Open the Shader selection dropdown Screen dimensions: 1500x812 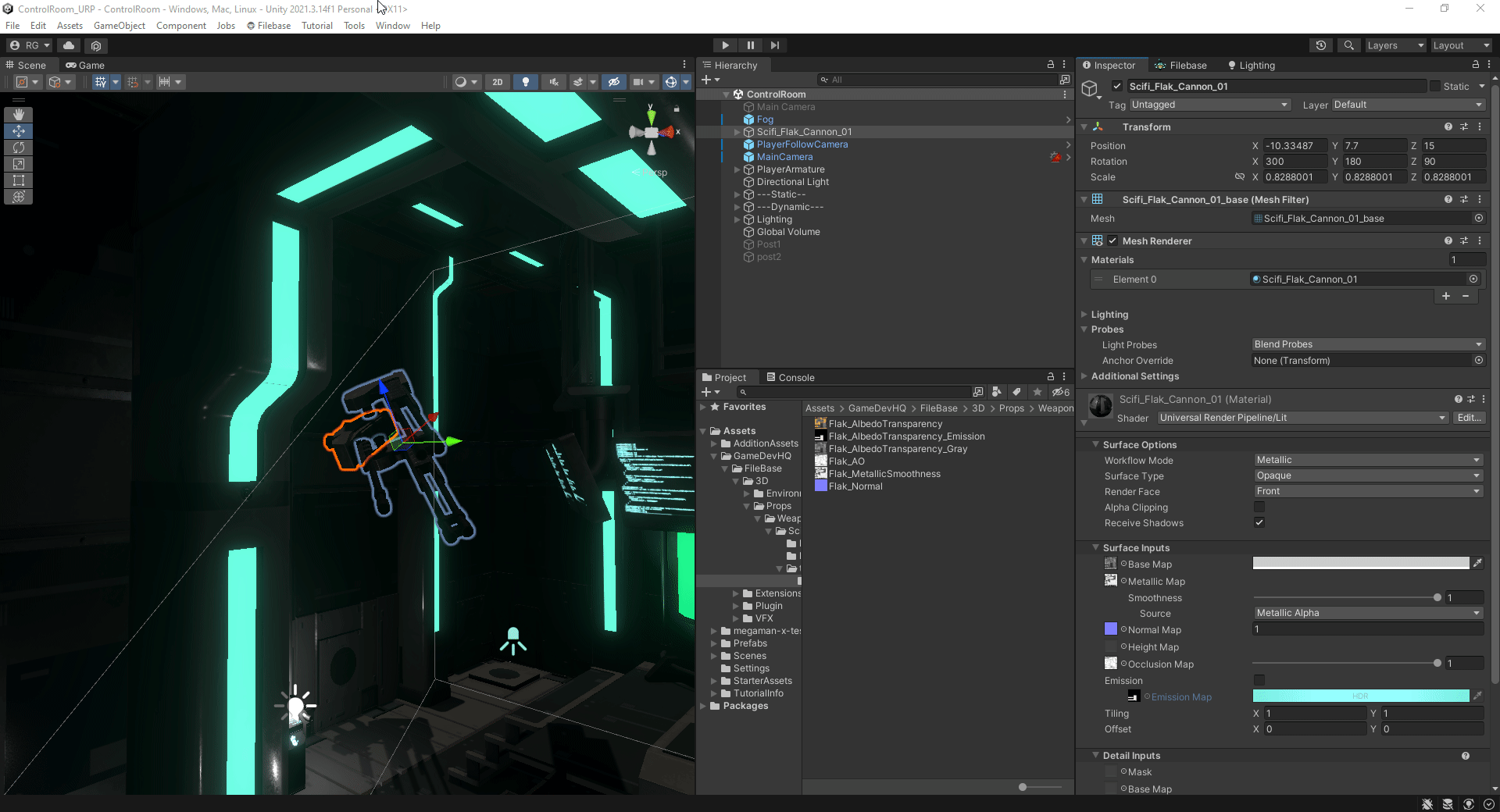click(1303, 418)
